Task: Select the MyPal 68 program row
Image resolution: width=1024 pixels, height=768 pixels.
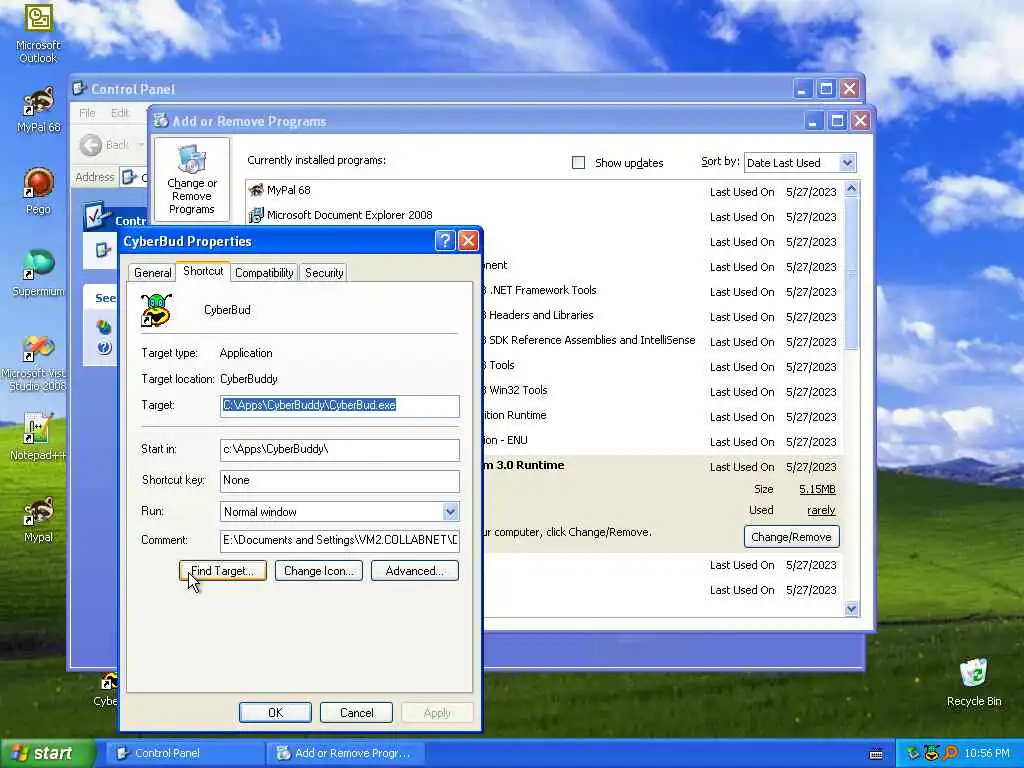Action: coord(545,191)
